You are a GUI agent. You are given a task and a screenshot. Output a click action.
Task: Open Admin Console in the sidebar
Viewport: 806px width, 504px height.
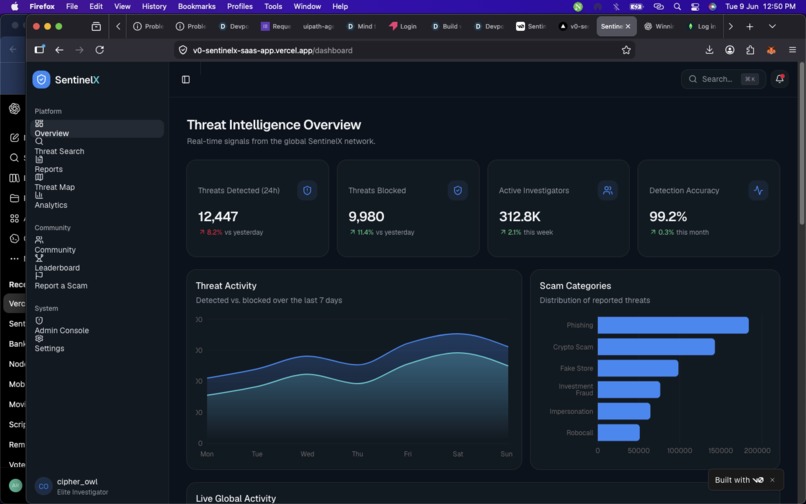[99, 326]
